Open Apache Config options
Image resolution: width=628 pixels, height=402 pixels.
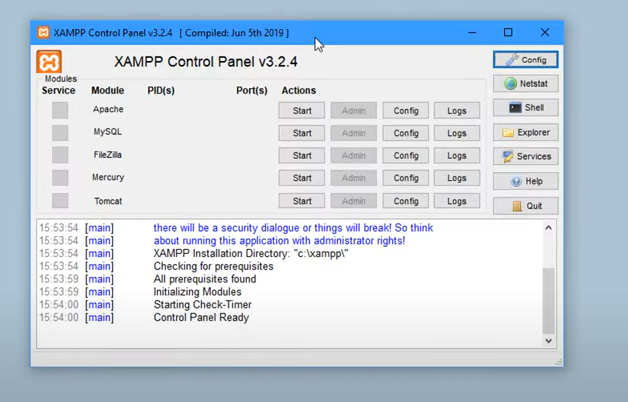coord(406,111)
